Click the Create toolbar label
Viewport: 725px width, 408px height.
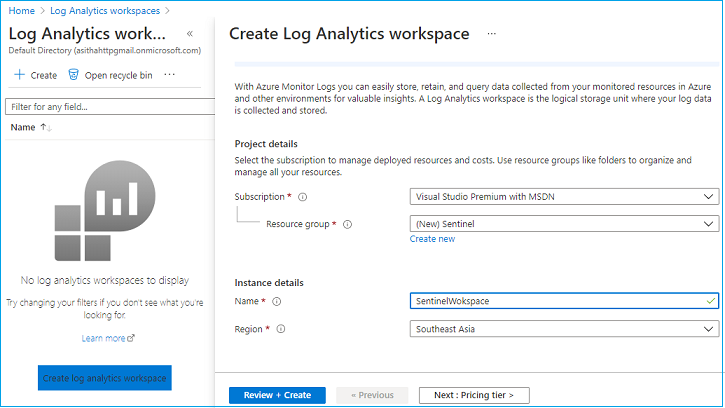[x=43, y=75]
